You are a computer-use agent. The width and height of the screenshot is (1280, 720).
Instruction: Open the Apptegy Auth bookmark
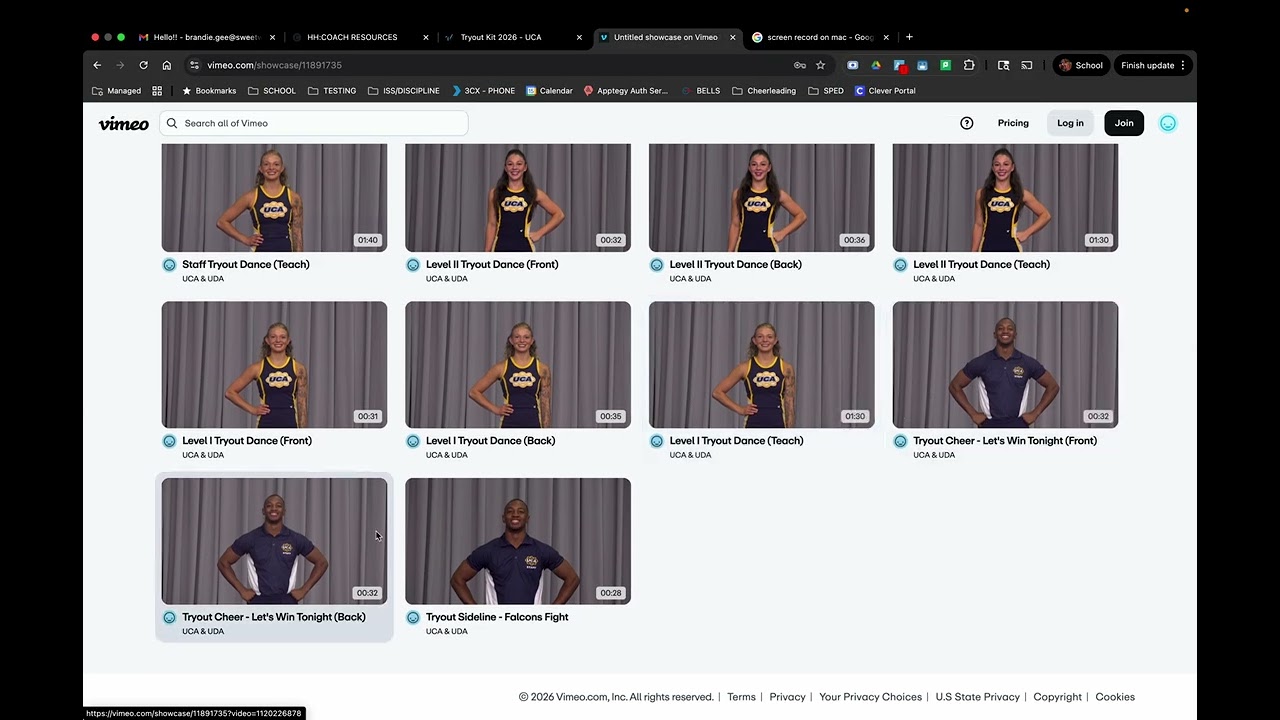[x=625, y=91]
